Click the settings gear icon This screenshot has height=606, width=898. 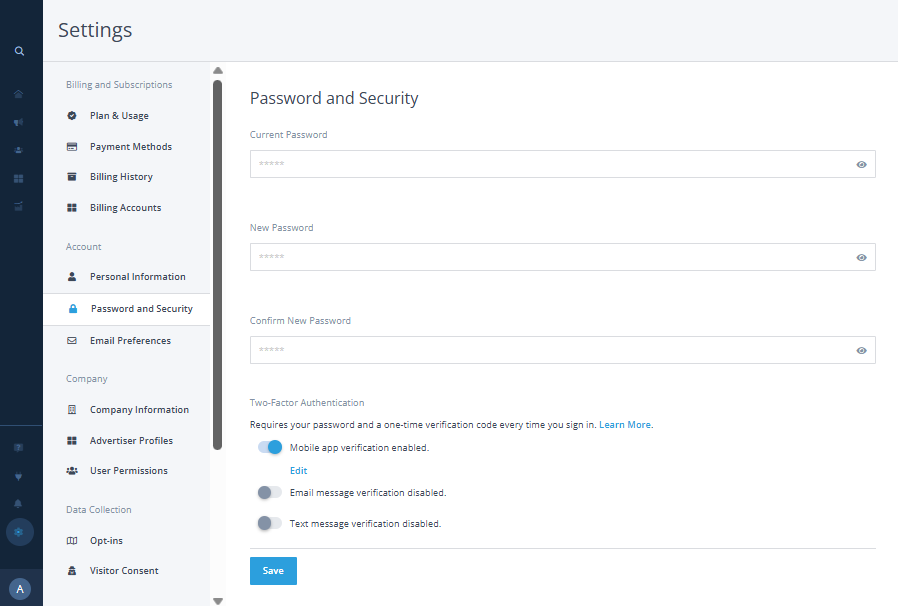pyautogui.click(x=18, y=532)
